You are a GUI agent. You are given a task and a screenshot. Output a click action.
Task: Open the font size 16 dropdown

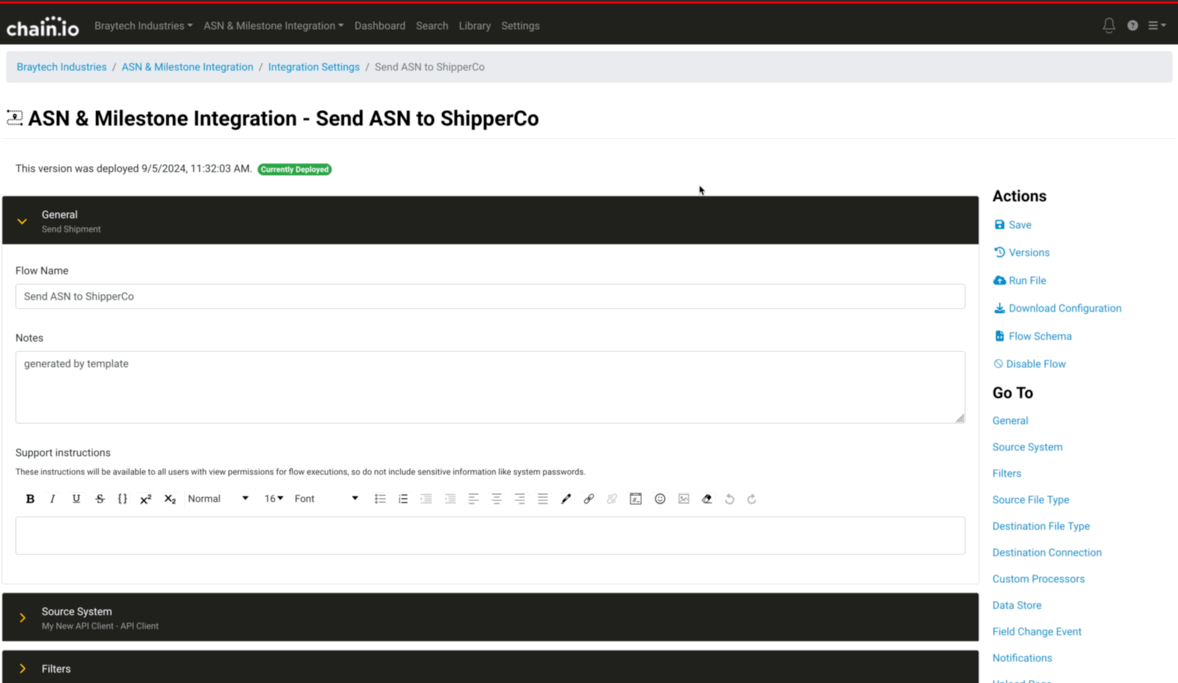(x=273, y=499)
